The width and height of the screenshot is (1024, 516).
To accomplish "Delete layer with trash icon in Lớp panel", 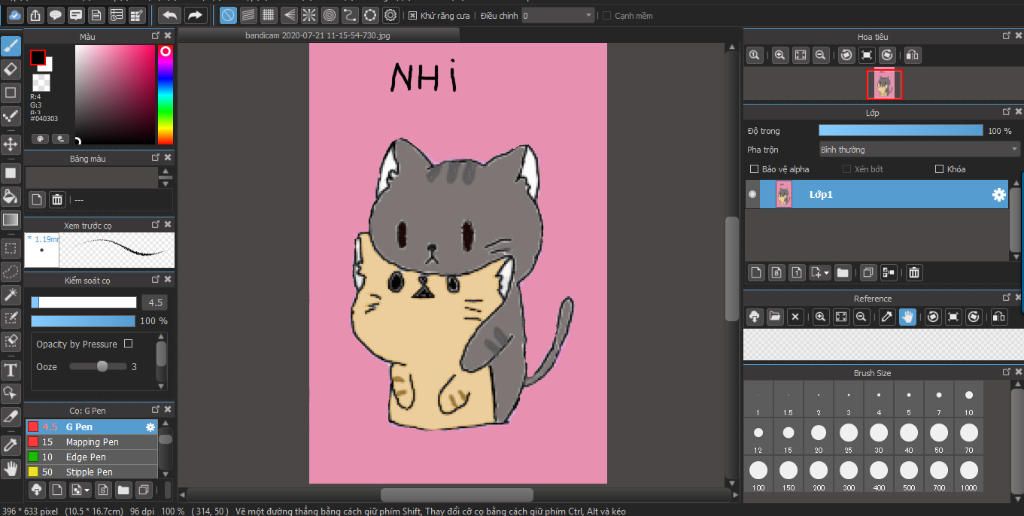I will click(914, 272).
